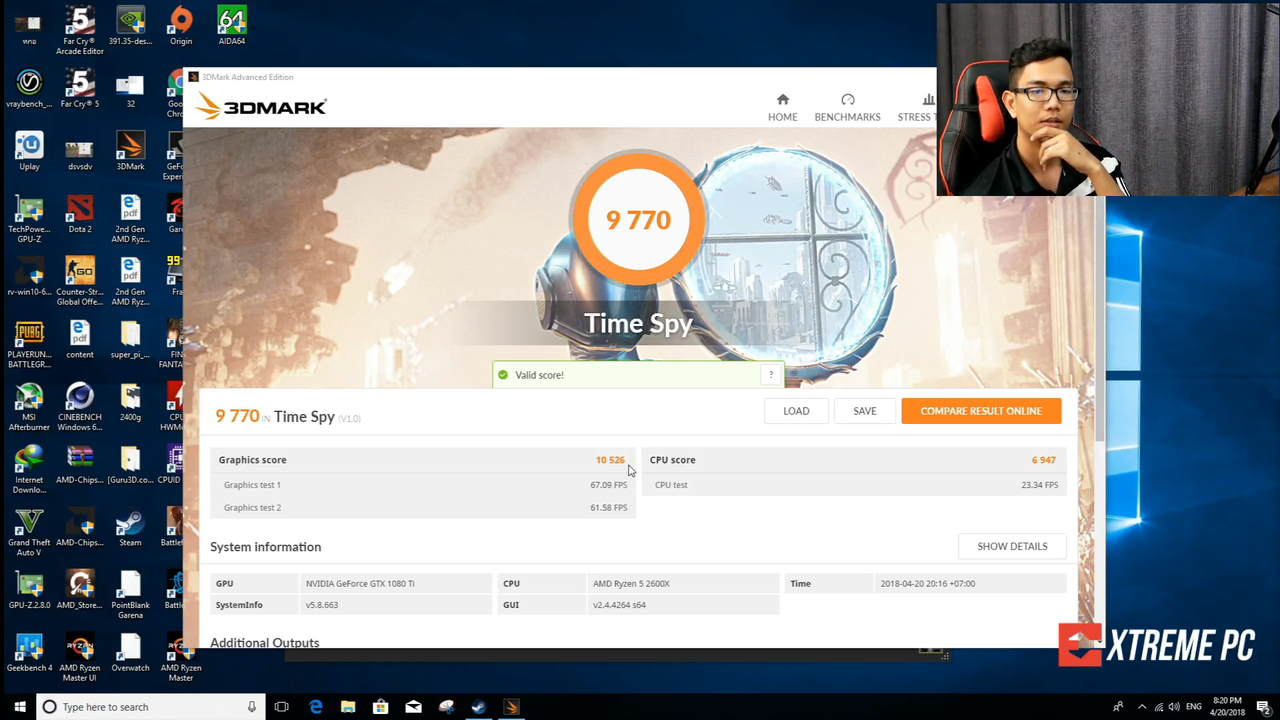Screen dimensions: 1280x720
Task: Click the Steam taskbar icon
Action: click(478, 707)
